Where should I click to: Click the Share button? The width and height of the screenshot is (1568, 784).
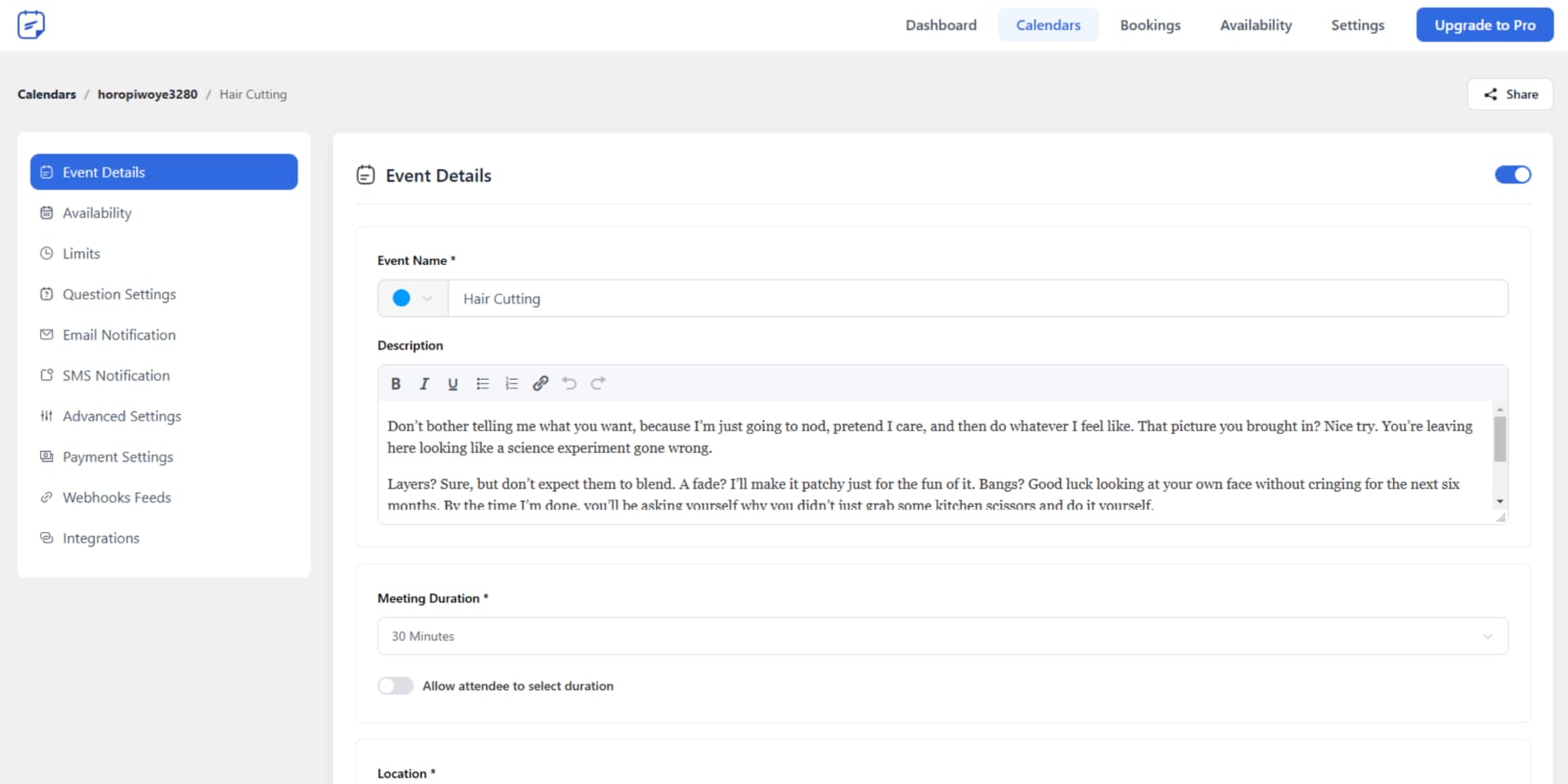1510,94
